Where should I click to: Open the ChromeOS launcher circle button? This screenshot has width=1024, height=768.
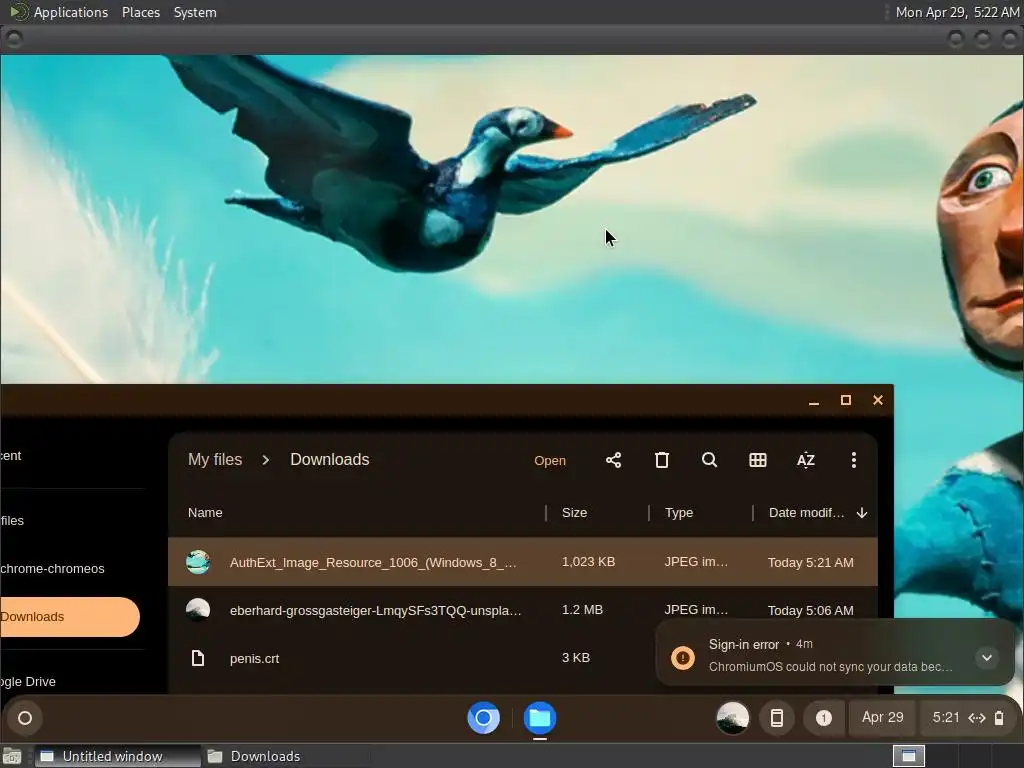25,718
